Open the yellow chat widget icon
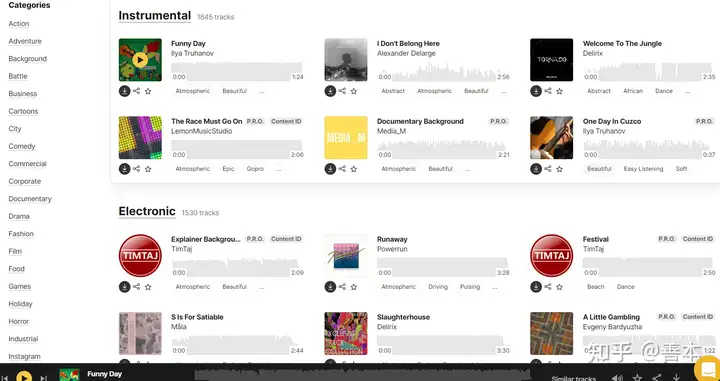This screenshot has width=720, height=381. coord(708,368)
